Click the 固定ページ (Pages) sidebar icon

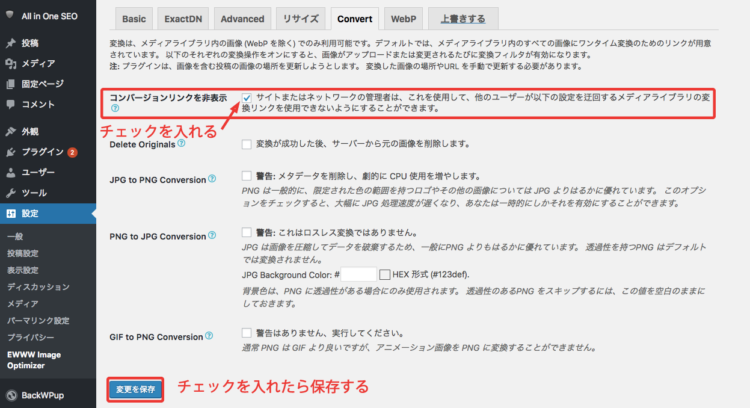click(x=10, y=83)
